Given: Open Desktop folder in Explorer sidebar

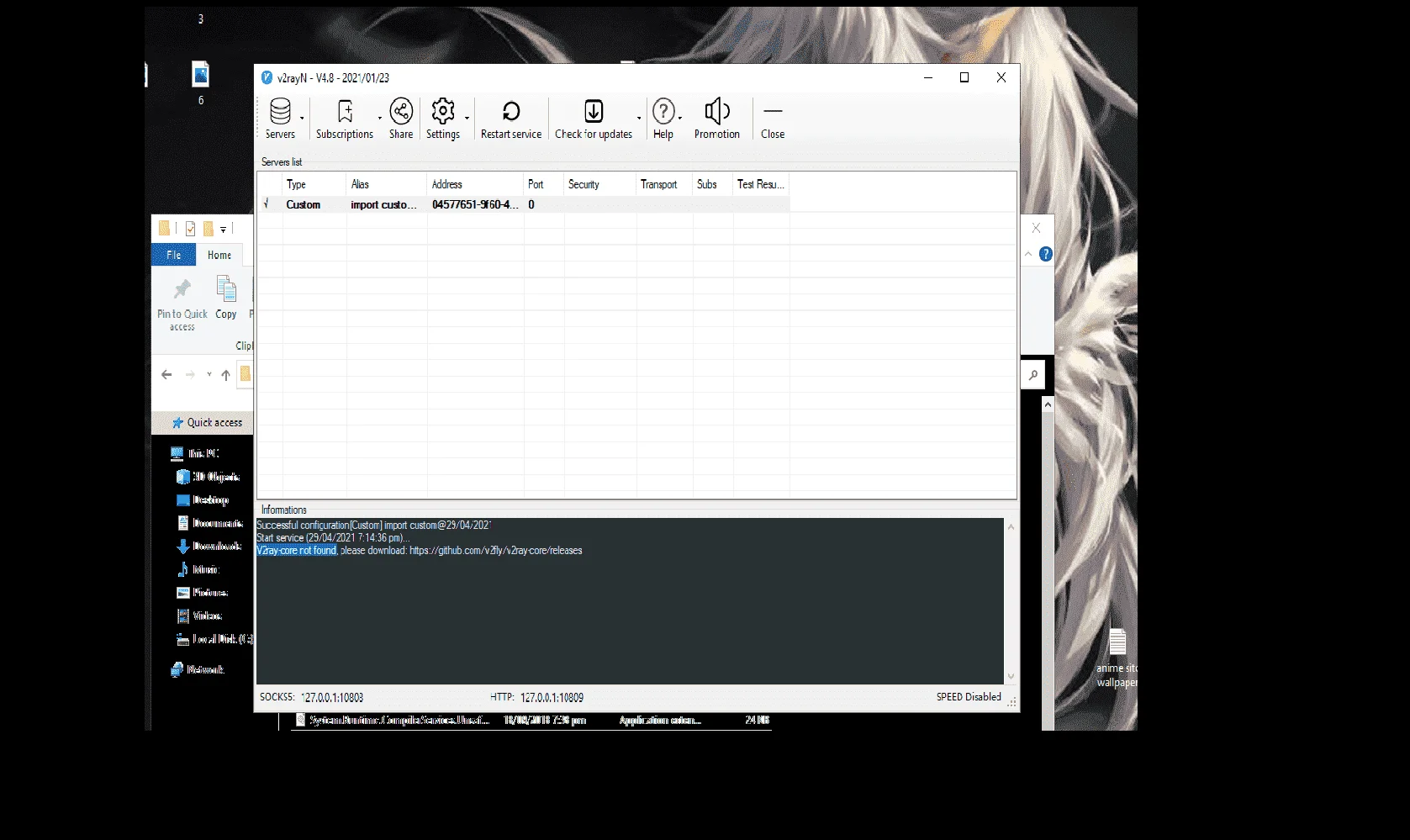Looking at the screenshot, I should [x=203, y=499].
